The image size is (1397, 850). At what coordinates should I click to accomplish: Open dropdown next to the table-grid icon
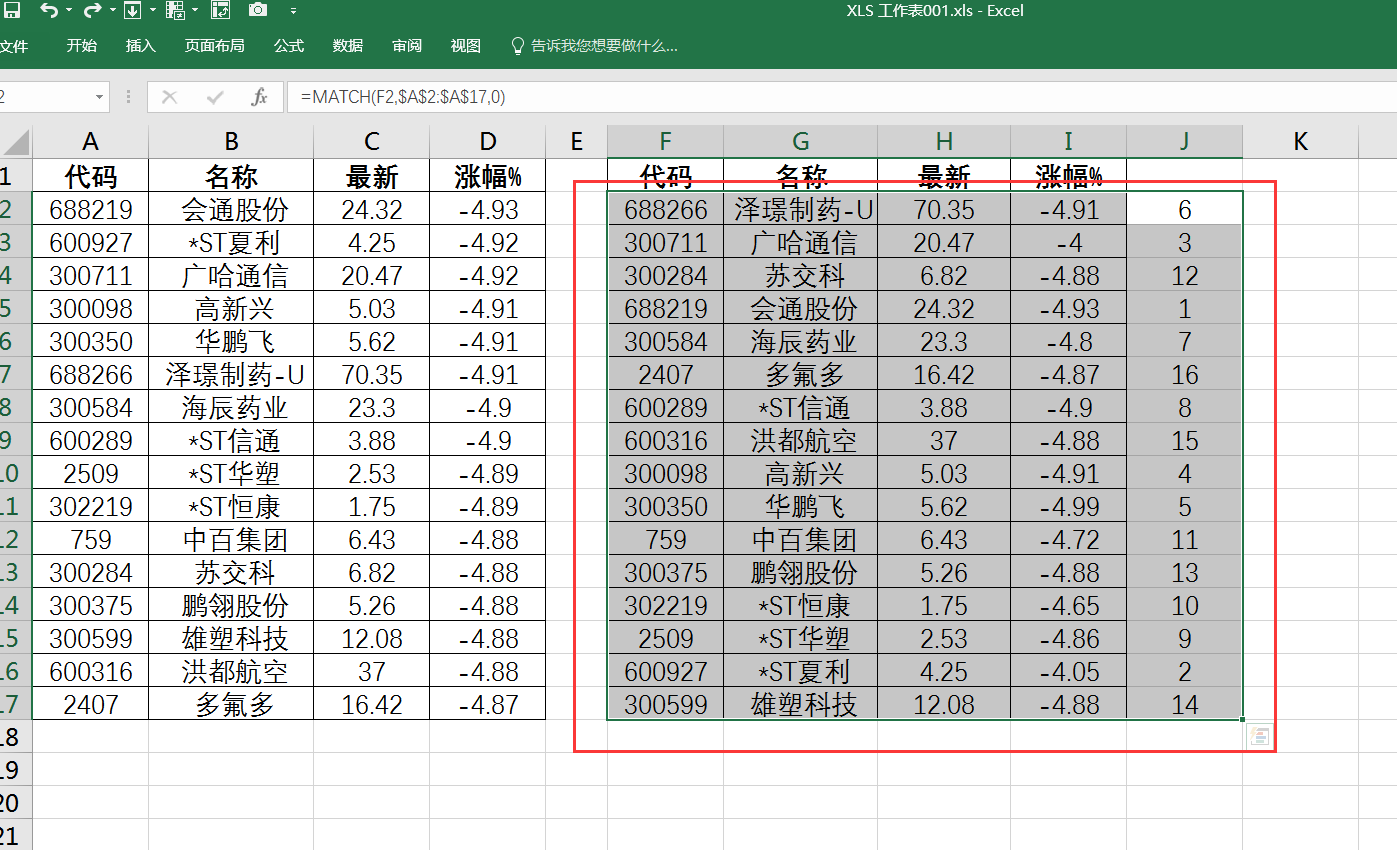click(x=194, y=11)
